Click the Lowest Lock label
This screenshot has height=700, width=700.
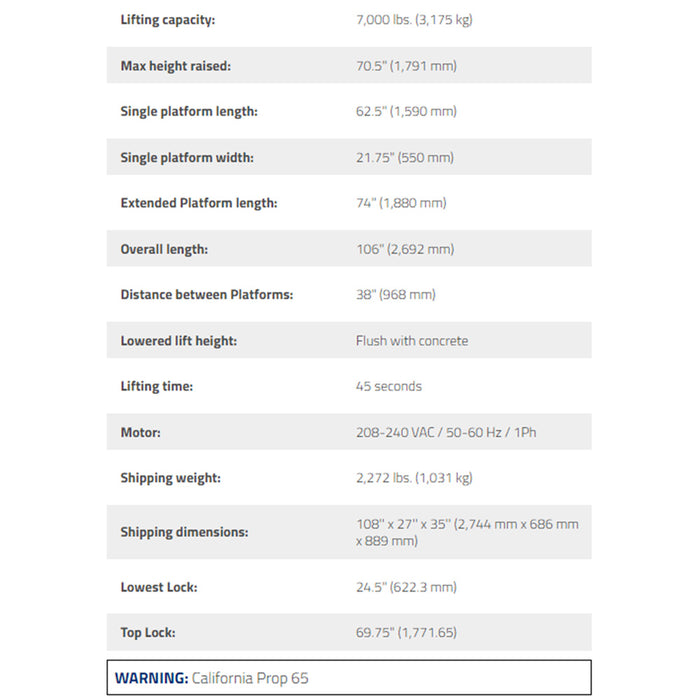tap(159, 587)
